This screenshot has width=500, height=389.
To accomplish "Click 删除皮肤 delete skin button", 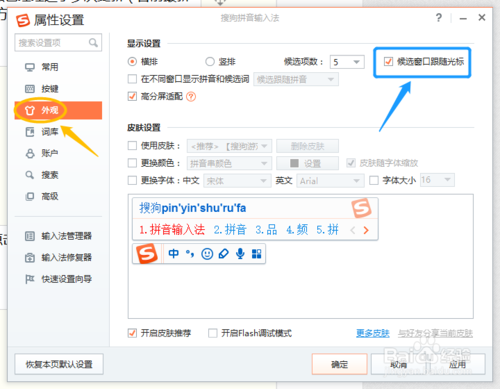I will pyautogui.click(x=307, y=146).
